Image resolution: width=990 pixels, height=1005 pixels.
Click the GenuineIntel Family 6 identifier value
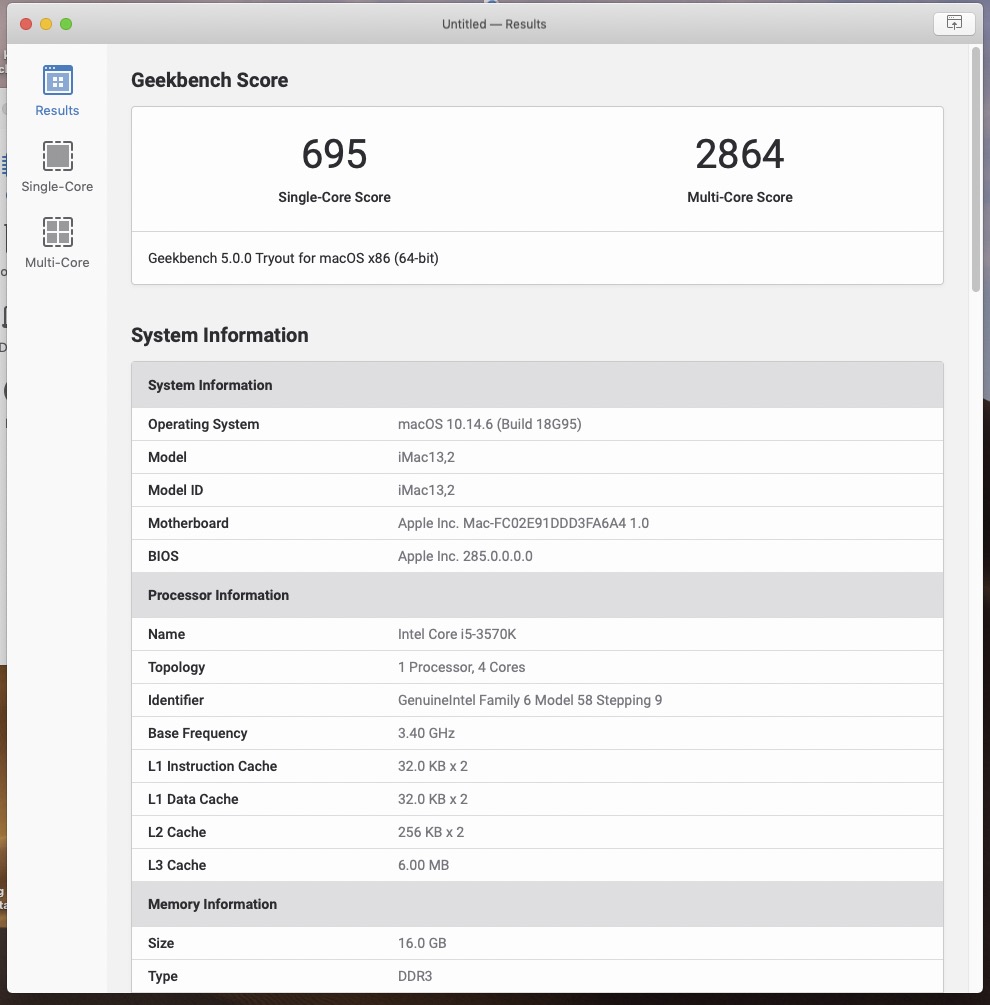530,701
